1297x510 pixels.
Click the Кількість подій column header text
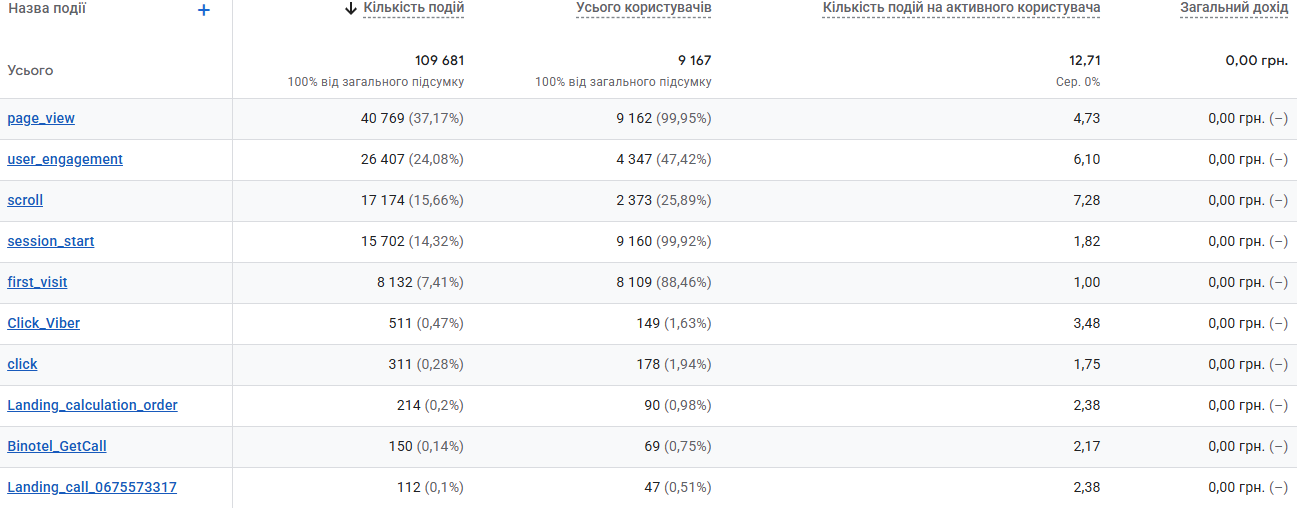click(x=414, y=8)
